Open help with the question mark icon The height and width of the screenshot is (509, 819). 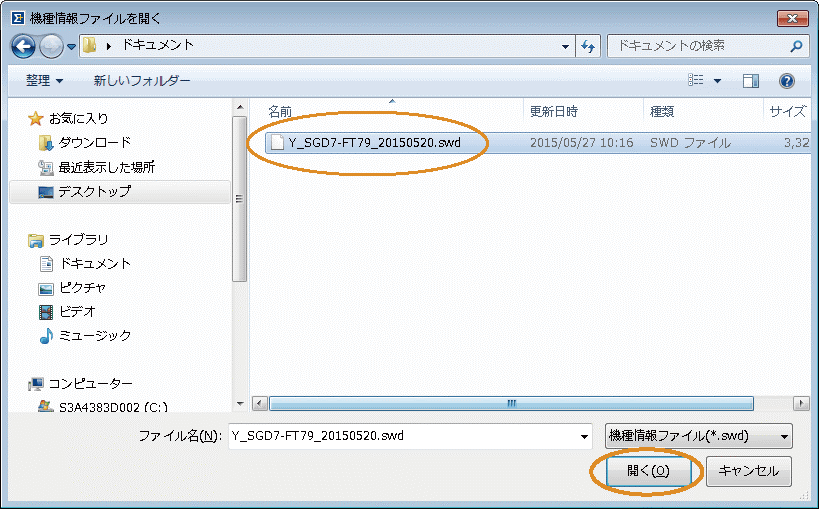tap(787, 80)
